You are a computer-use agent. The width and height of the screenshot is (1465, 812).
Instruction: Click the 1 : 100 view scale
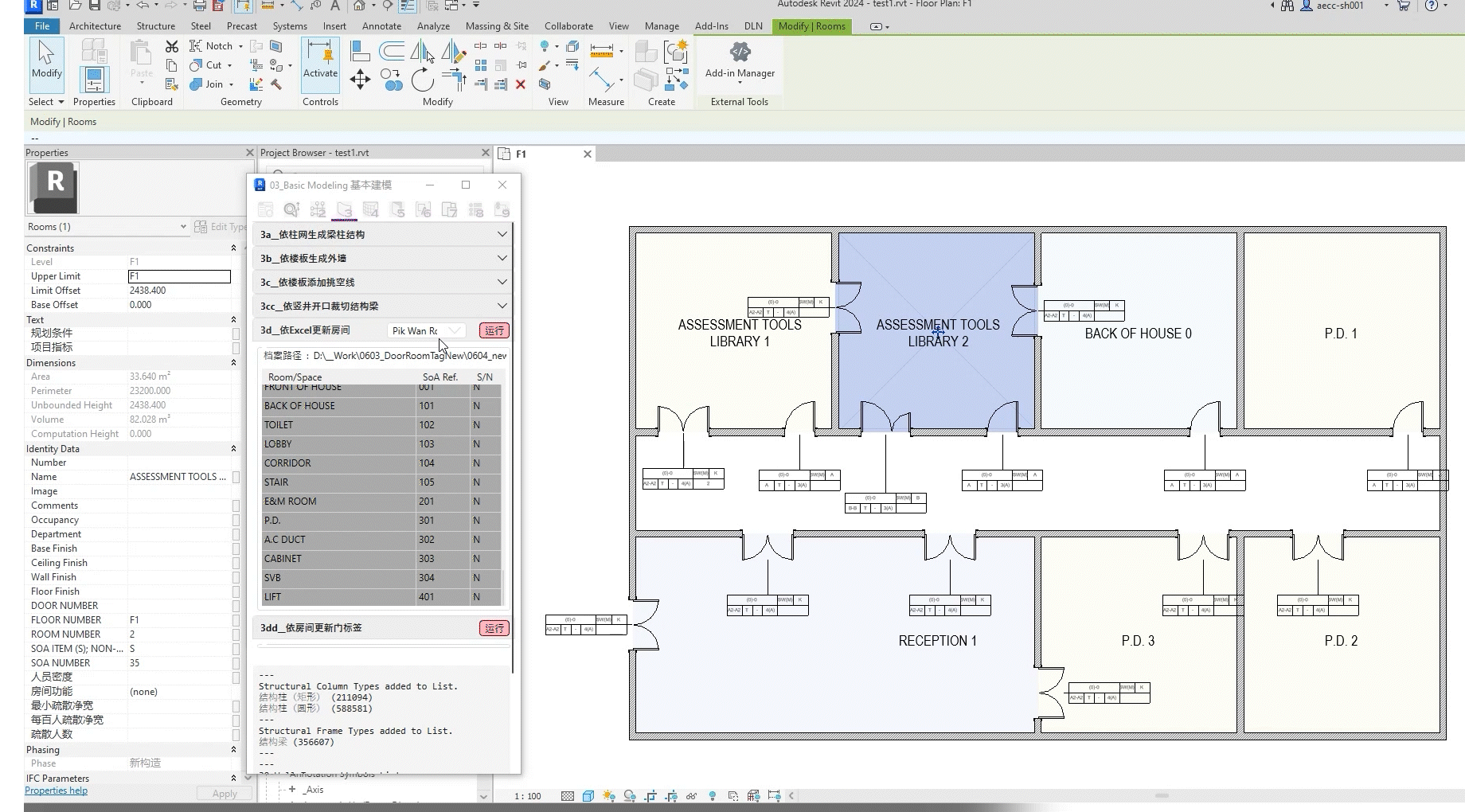[527, 796]
